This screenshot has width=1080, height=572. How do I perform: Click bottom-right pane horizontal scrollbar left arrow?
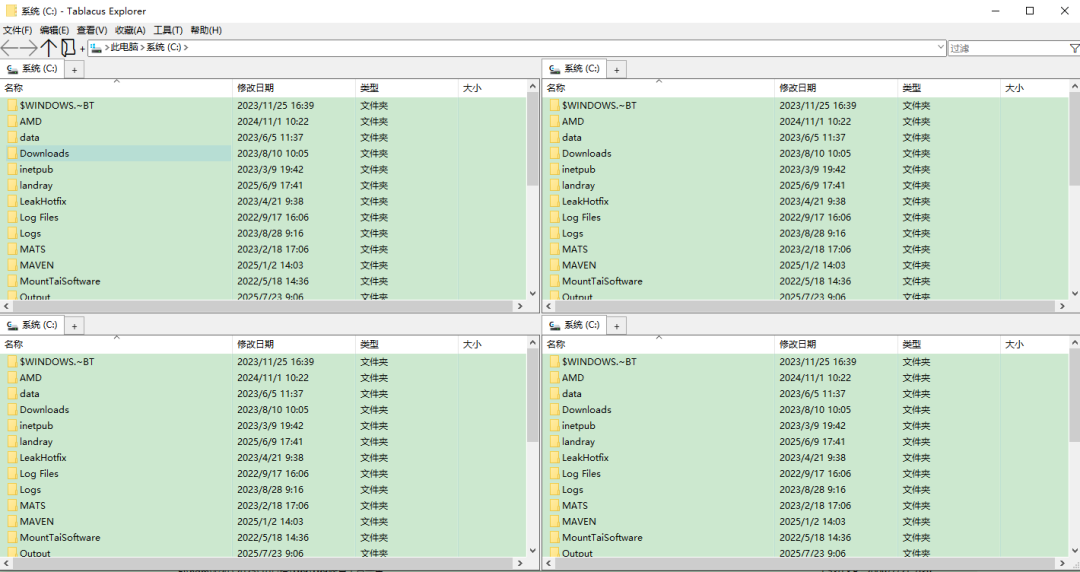(x=549, y=562)
